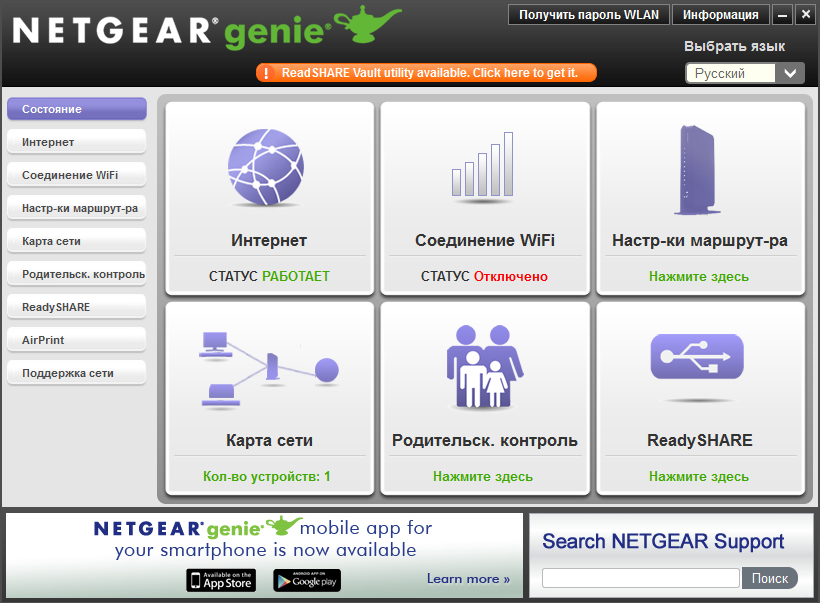Click the ReadySHARE USB icon
This screenshot has height=603, width=820.
[697, 356]
